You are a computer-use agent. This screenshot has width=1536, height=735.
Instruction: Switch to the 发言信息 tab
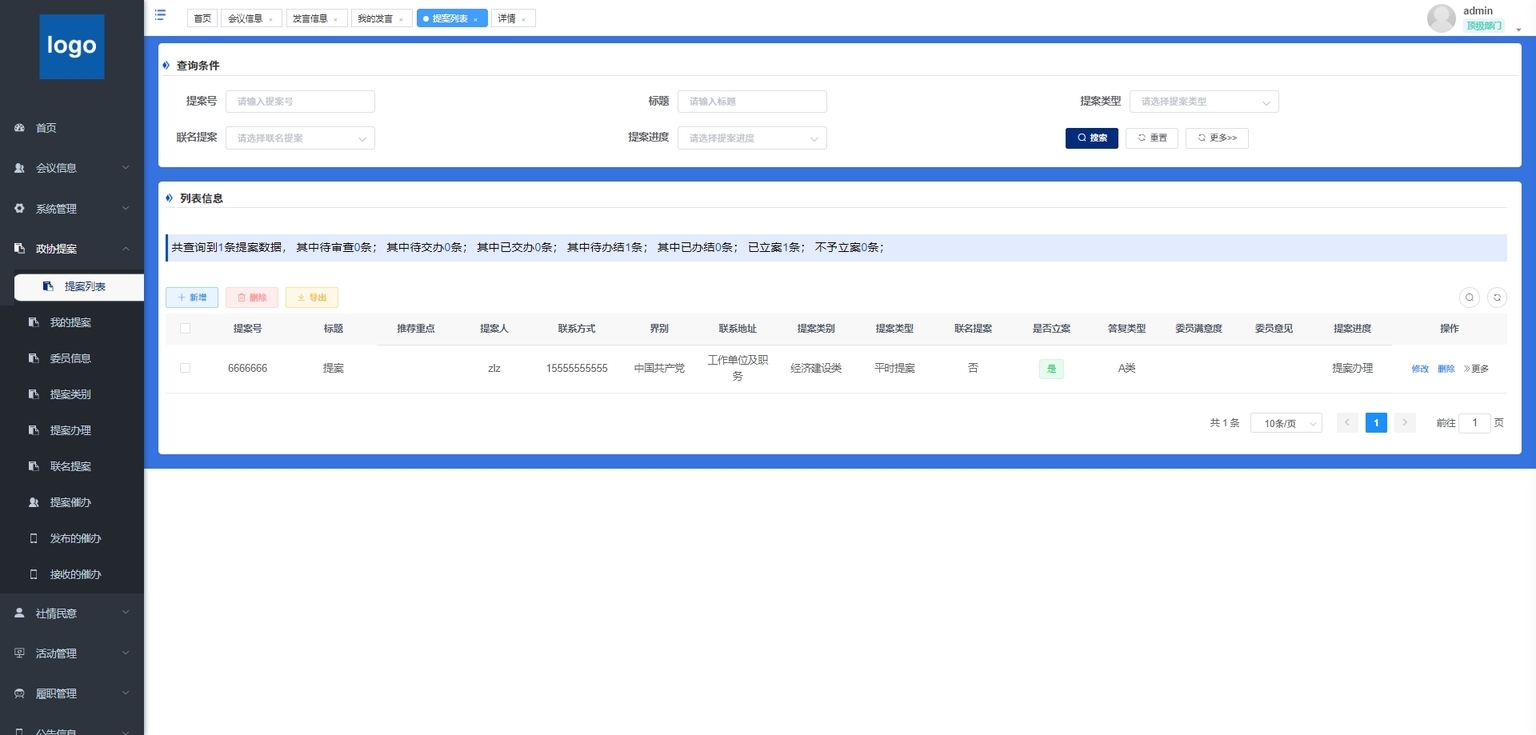coord(310,18)
